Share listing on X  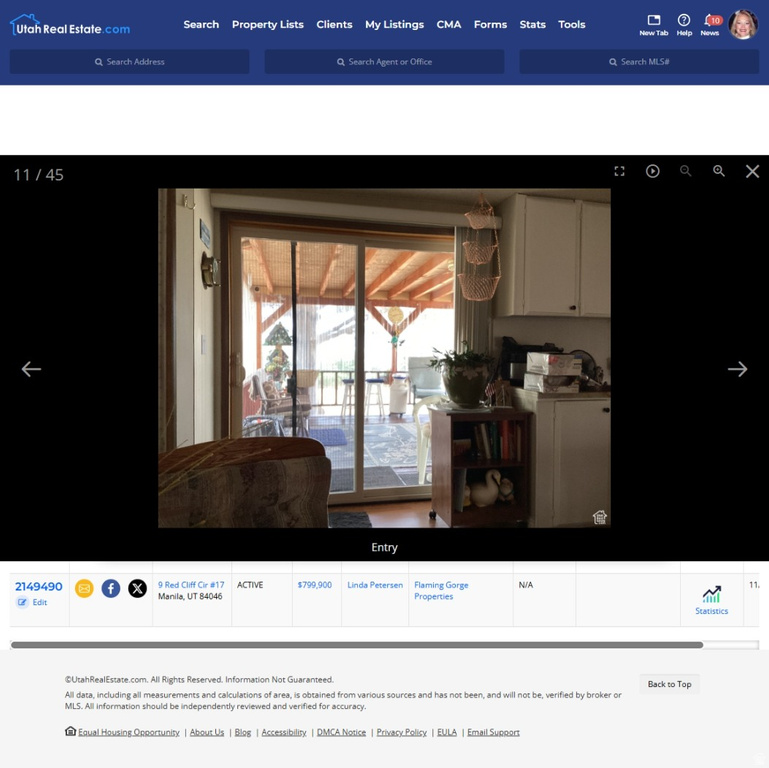[137, 588]
